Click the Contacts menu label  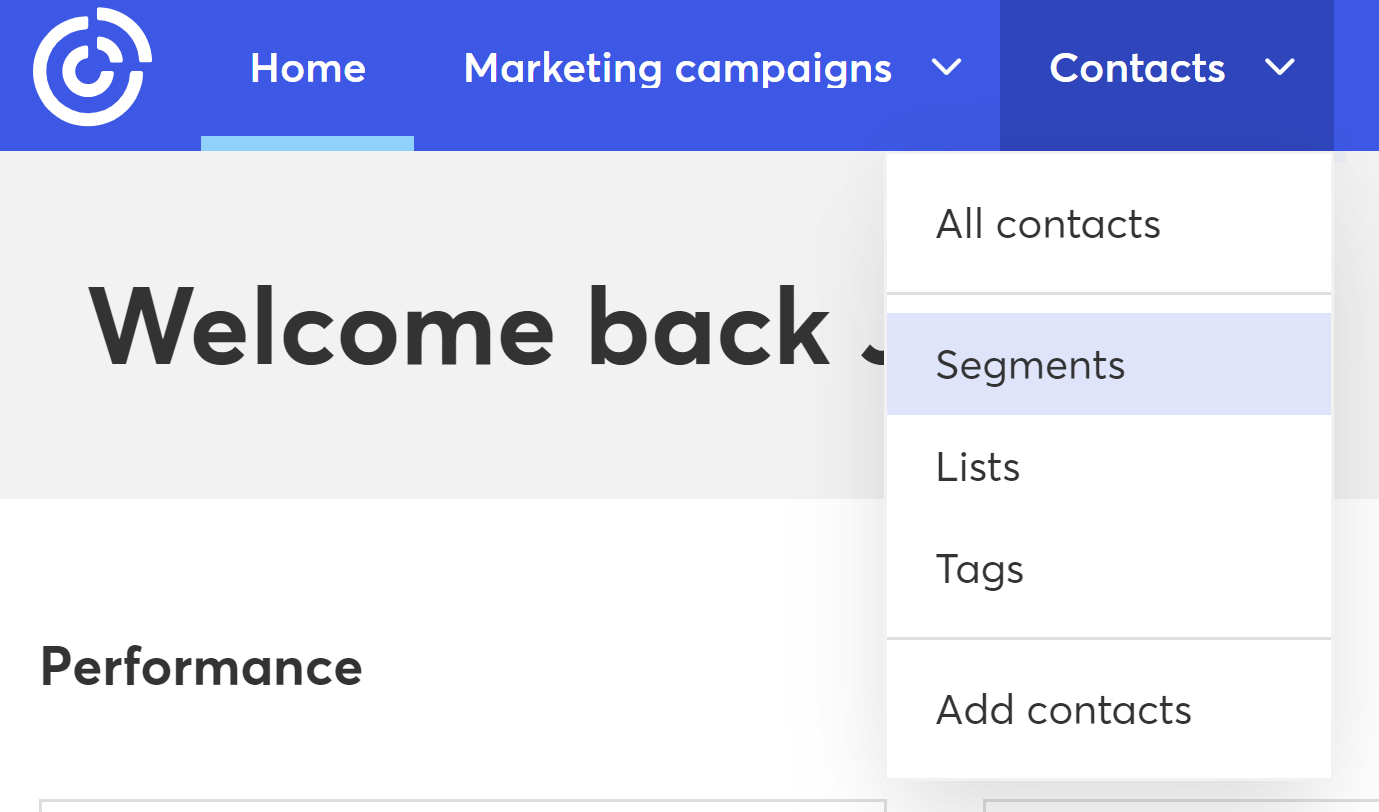coord(1137,68)
